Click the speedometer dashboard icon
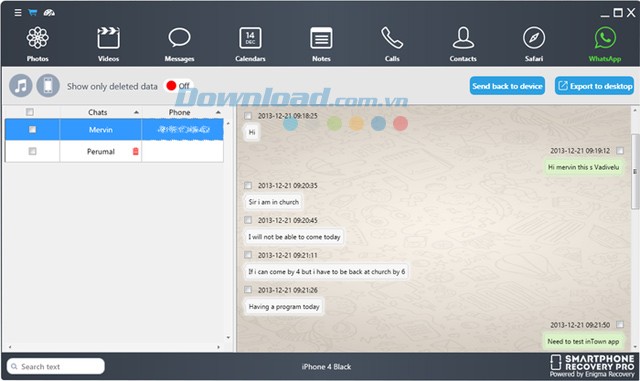Screen dimensions: 640x381 [x=49, y=13]
